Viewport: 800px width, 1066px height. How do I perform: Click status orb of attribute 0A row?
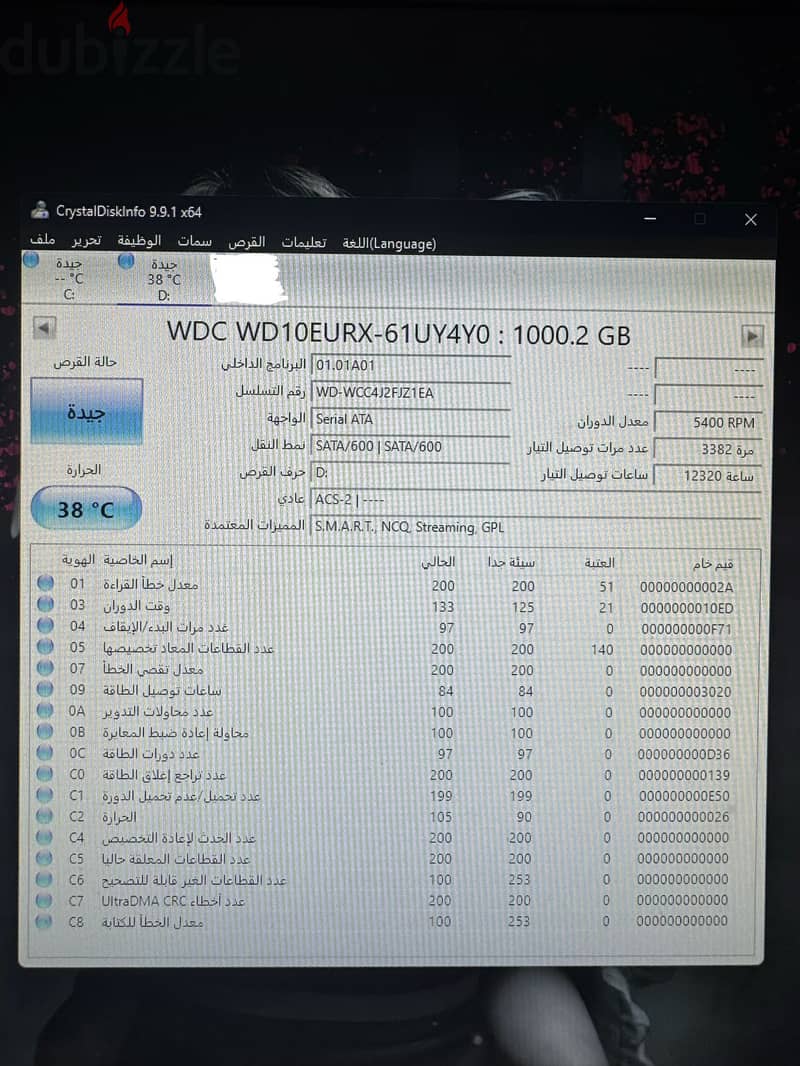click(46, 710)
